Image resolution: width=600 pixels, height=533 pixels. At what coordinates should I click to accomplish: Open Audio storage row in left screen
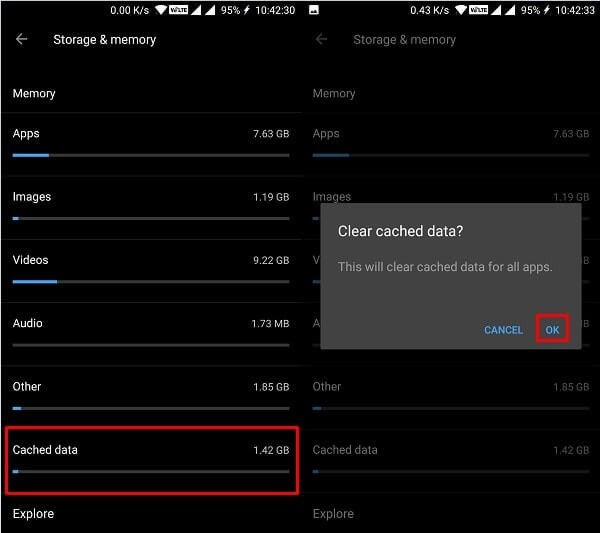click(151, 334)
